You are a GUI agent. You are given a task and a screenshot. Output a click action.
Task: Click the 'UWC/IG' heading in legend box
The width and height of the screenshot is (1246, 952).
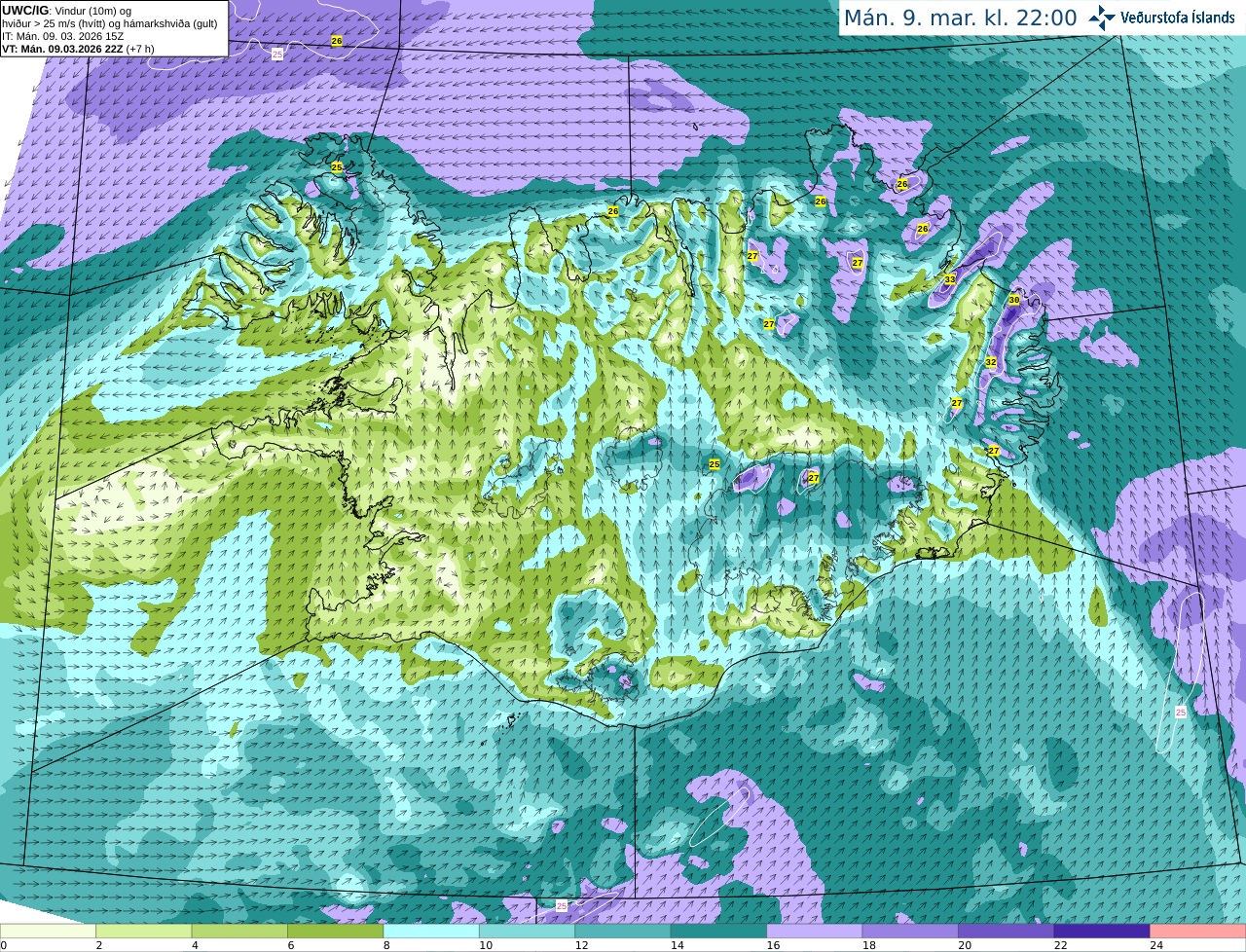(23, 10)
